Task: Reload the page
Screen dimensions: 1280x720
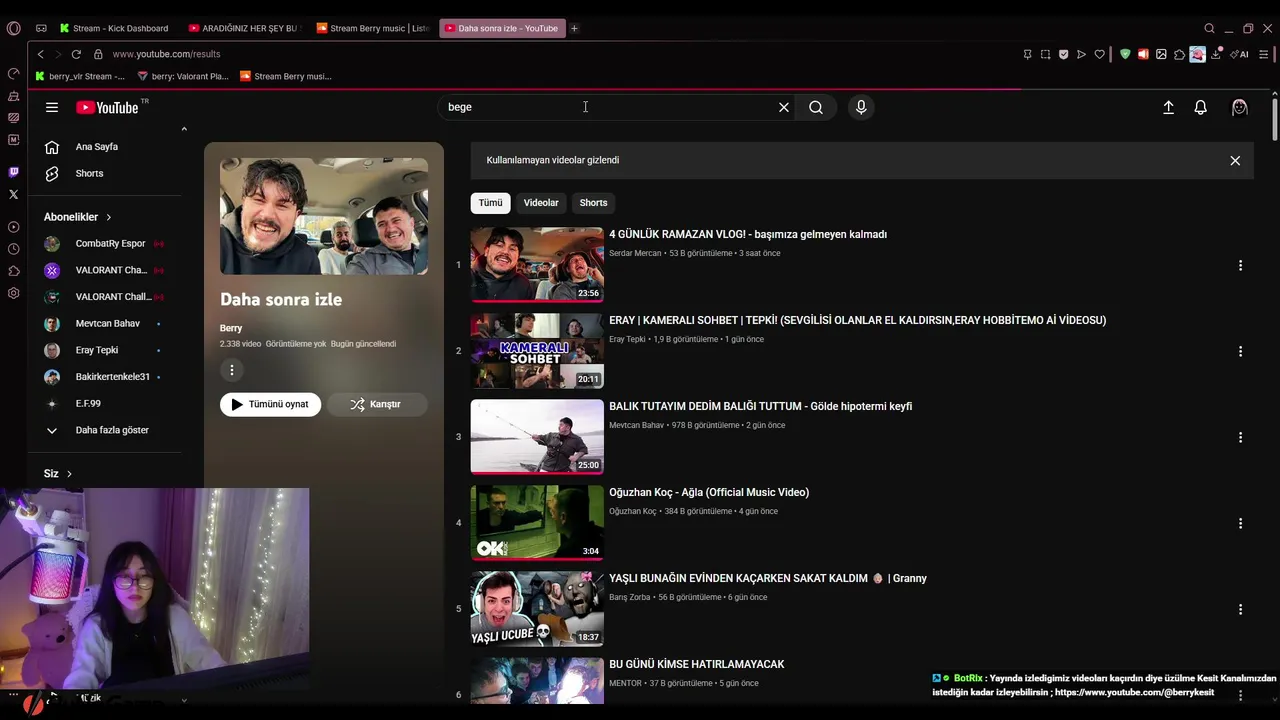Action: [x=76, y=54]
